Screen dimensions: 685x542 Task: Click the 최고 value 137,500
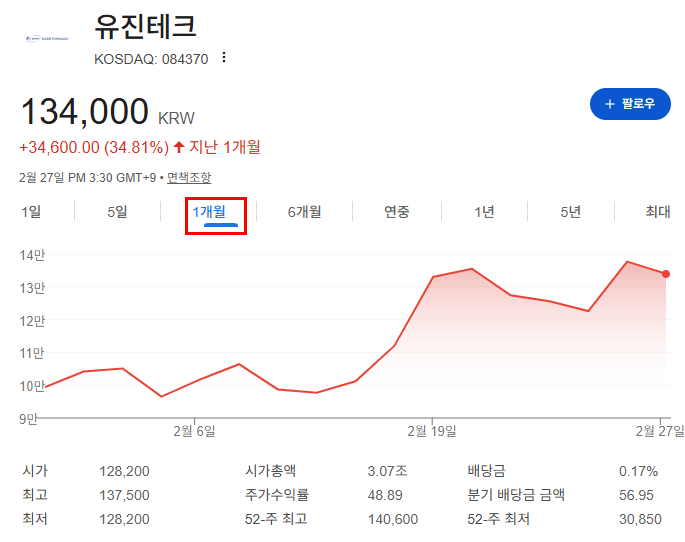[124, 495]
